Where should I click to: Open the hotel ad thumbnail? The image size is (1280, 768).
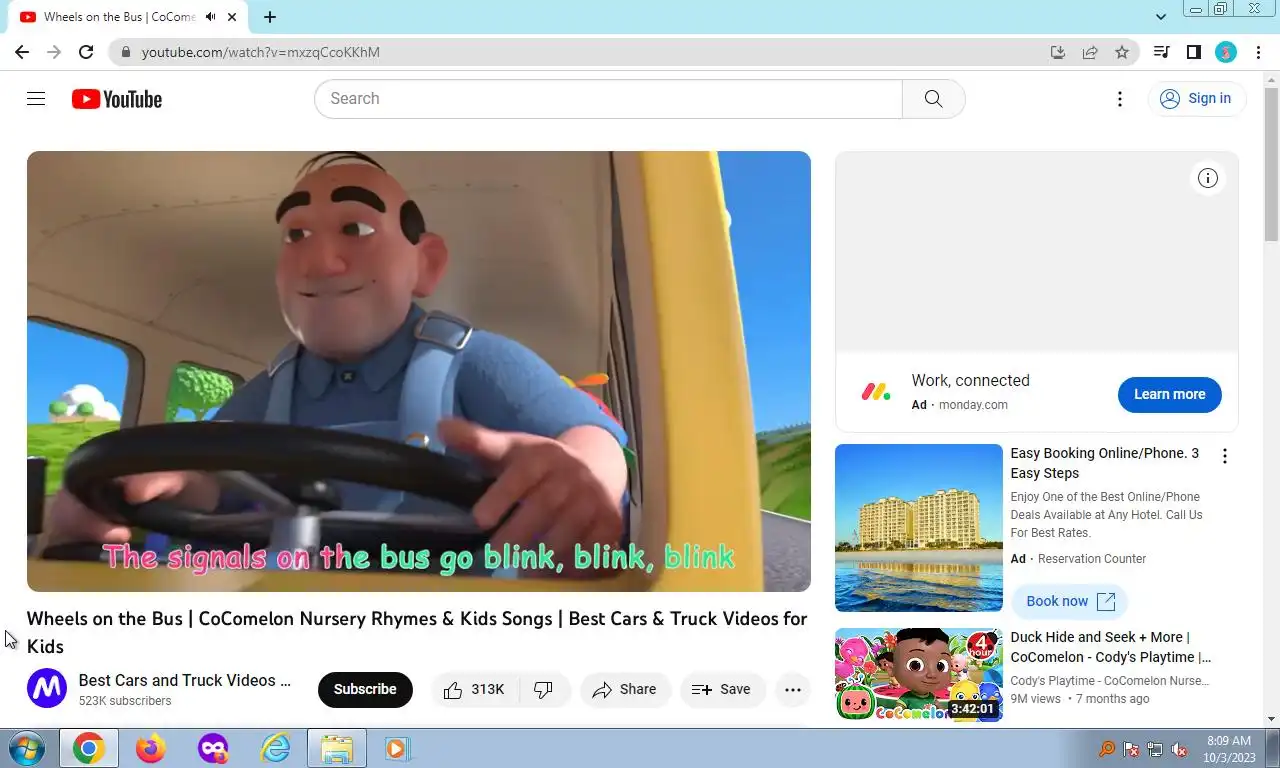[919, 527]
